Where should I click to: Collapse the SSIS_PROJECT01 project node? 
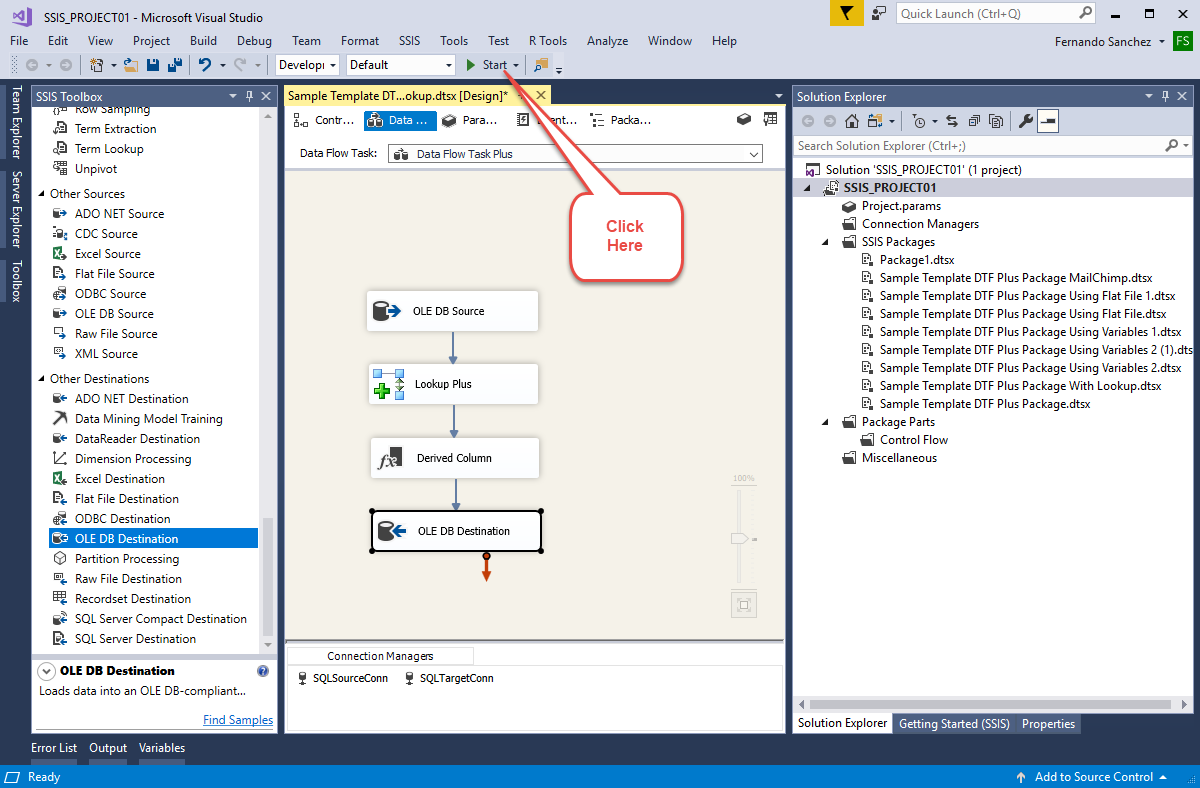(x=807, y=188)
